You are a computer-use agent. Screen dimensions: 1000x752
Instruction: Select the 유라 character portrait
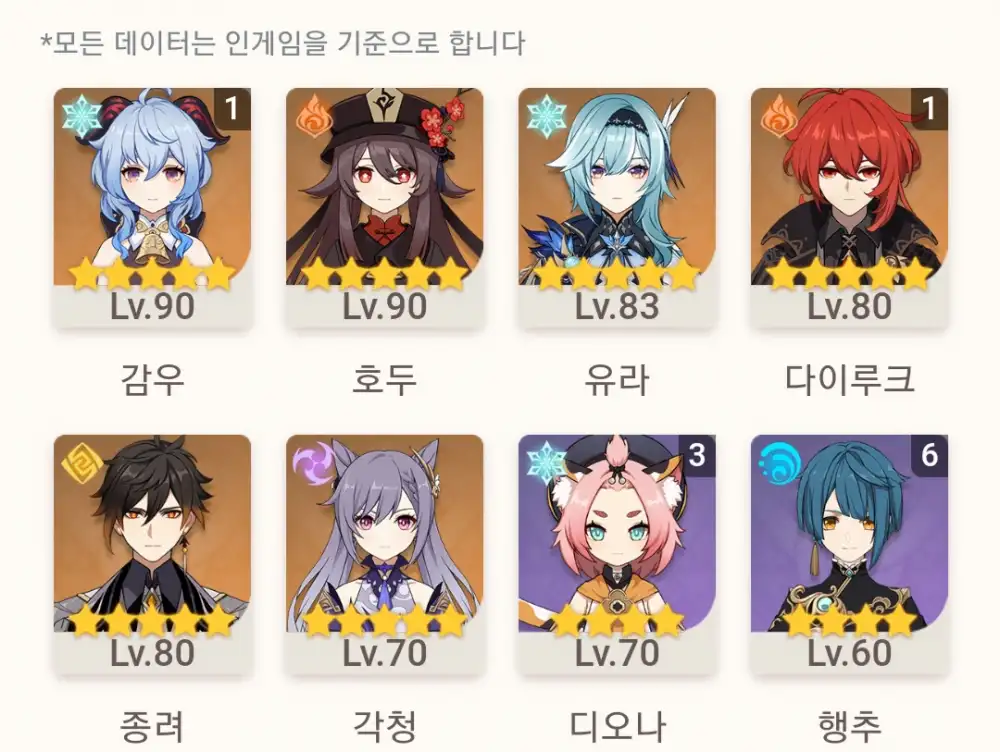click(617, 208)
